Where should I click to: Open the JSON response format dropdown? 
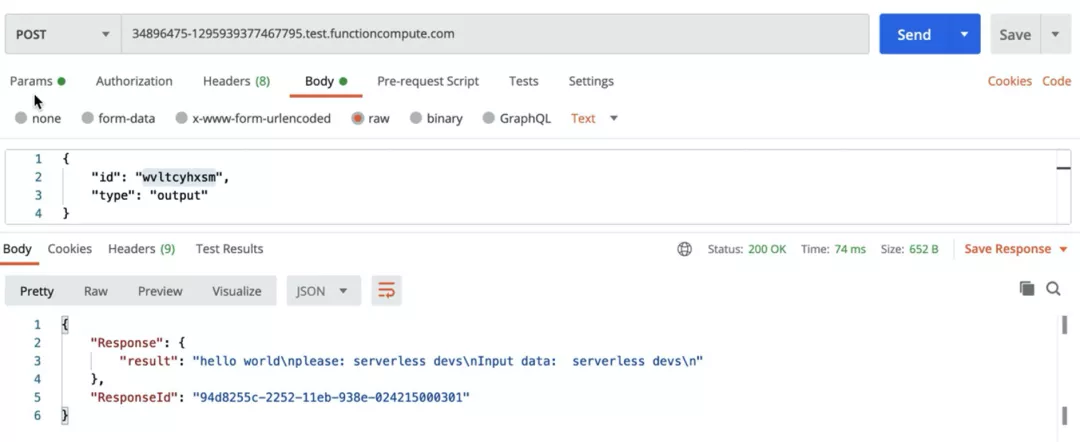point(323,291)
